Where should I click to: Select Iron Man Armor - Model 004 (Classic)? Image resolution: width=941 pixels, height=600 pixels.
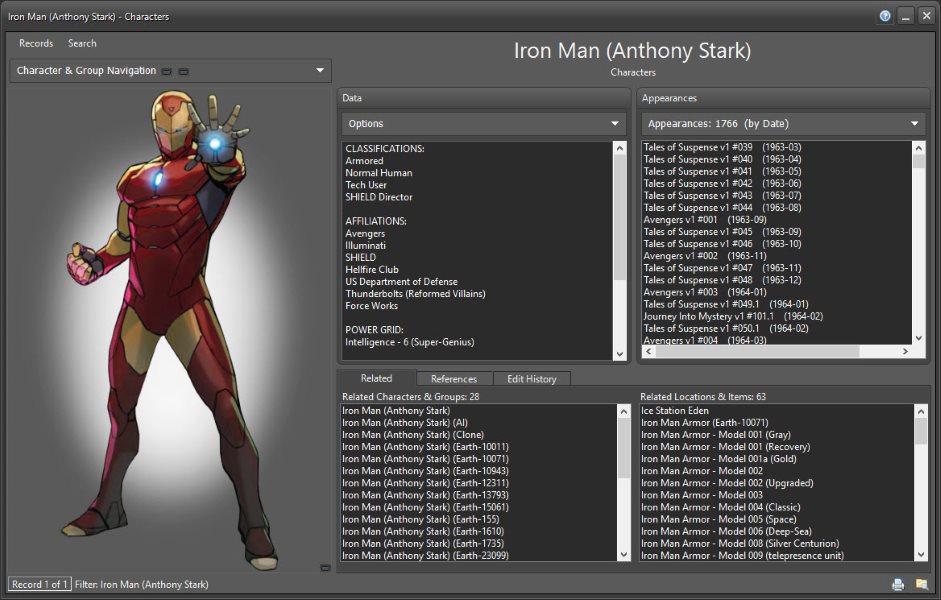tap(721, 507)
